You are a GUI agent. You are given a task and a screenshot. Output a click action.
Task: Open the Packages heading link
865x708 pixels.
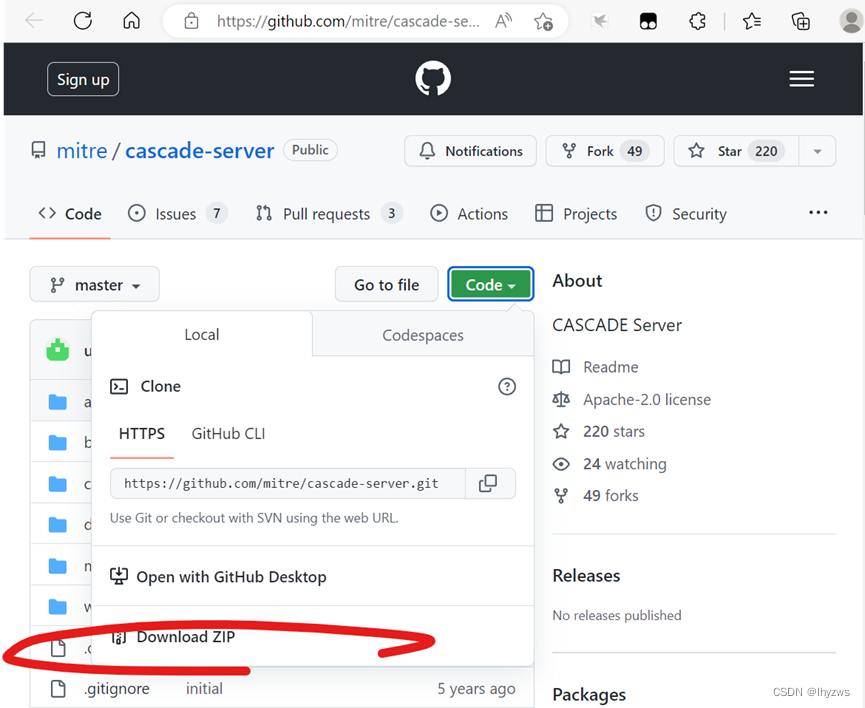tap(589, 694)
